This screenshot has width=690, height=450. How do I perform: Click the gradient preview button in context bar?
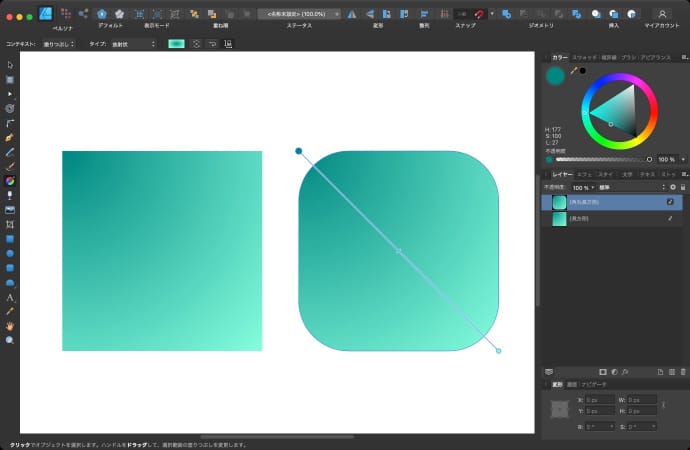pos(176,44)
